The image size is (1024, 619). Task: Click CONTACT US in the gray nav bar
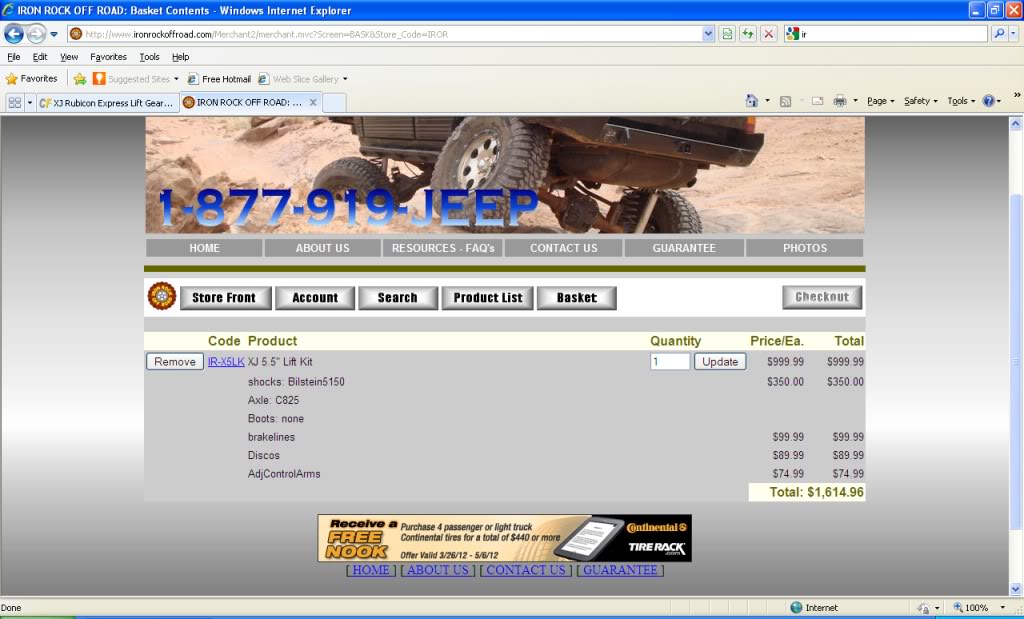click(564, 248)
